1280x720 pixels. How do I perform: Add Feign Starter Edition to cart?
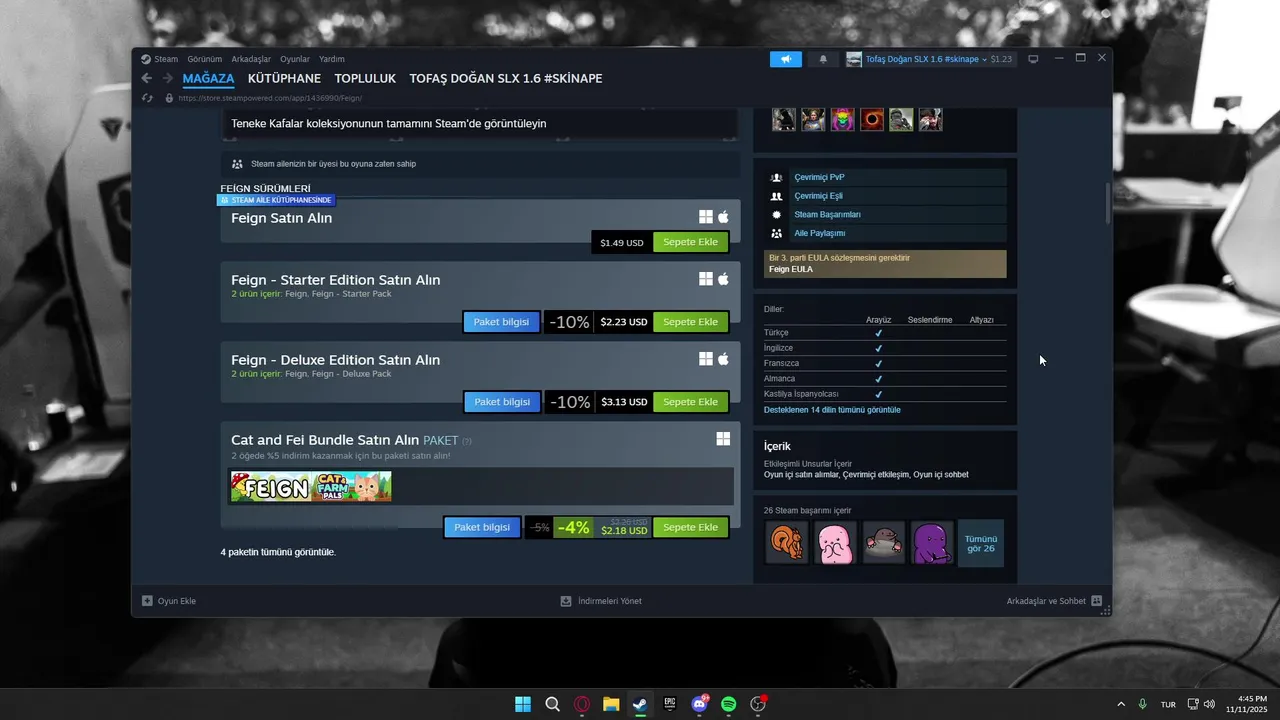691,322
